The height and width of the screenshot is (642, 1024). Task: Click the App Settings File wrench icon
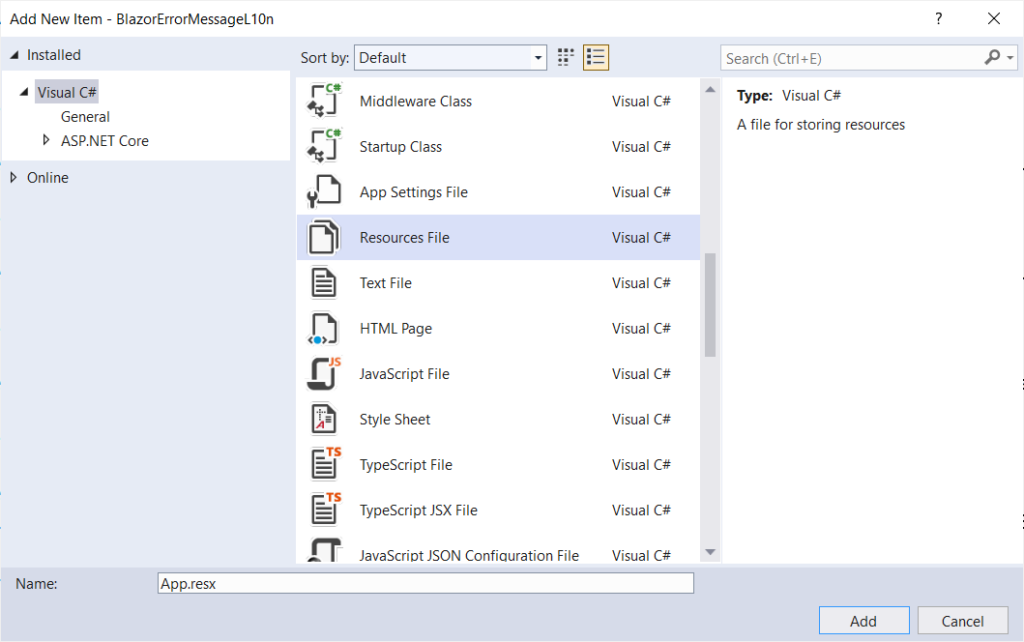(x=324, y=191)
